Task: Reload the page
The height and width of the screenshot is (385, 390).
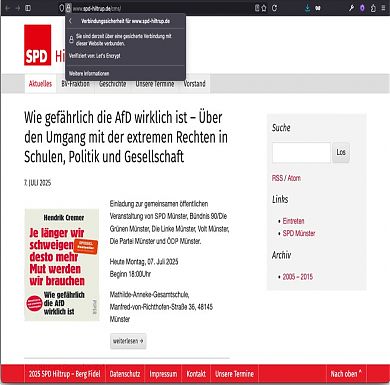Action: click(x=274, y=8)
